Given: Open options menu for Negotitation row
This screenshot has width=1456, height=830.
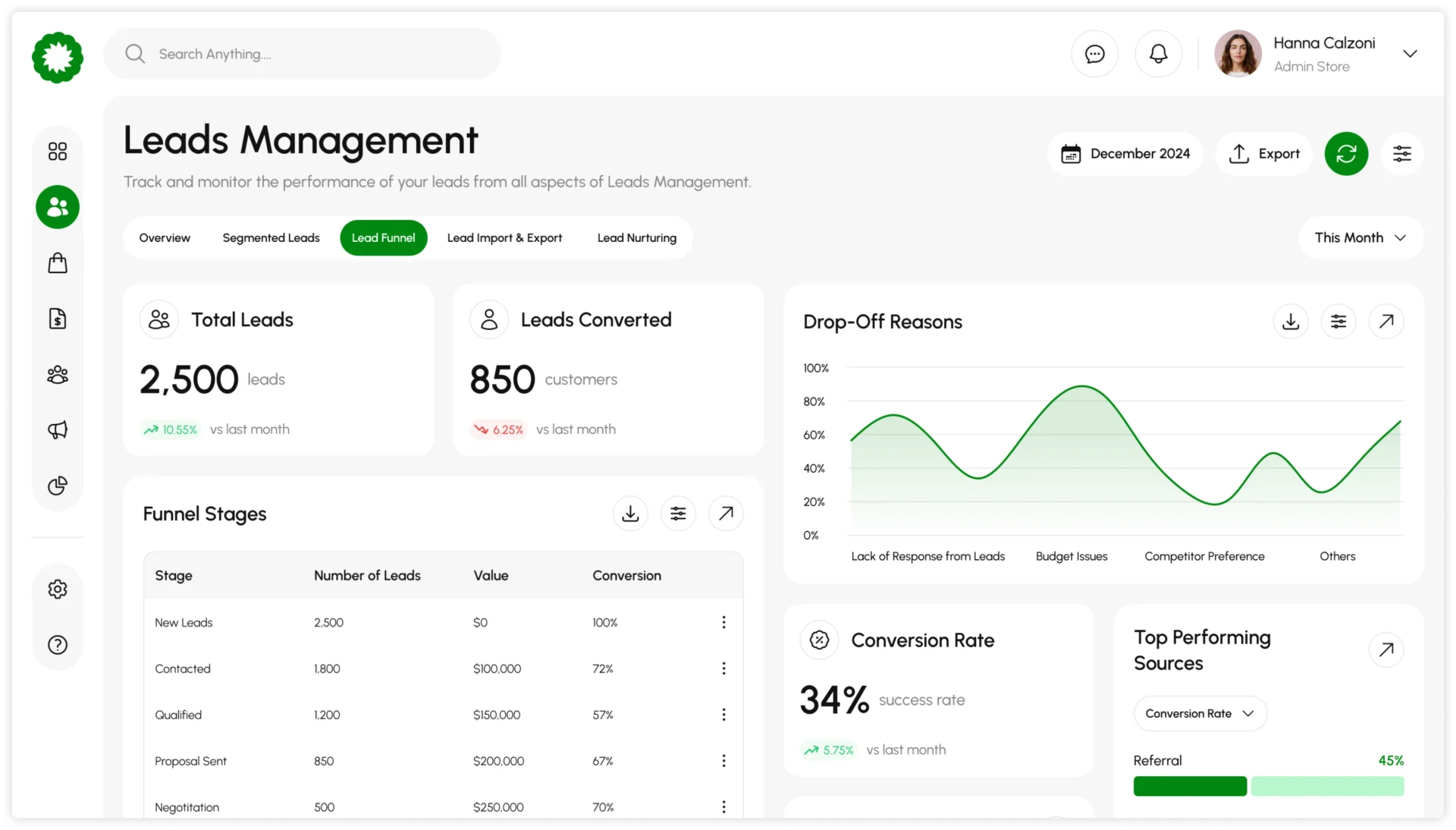Looking at the screenshot, I should [723, 807].
